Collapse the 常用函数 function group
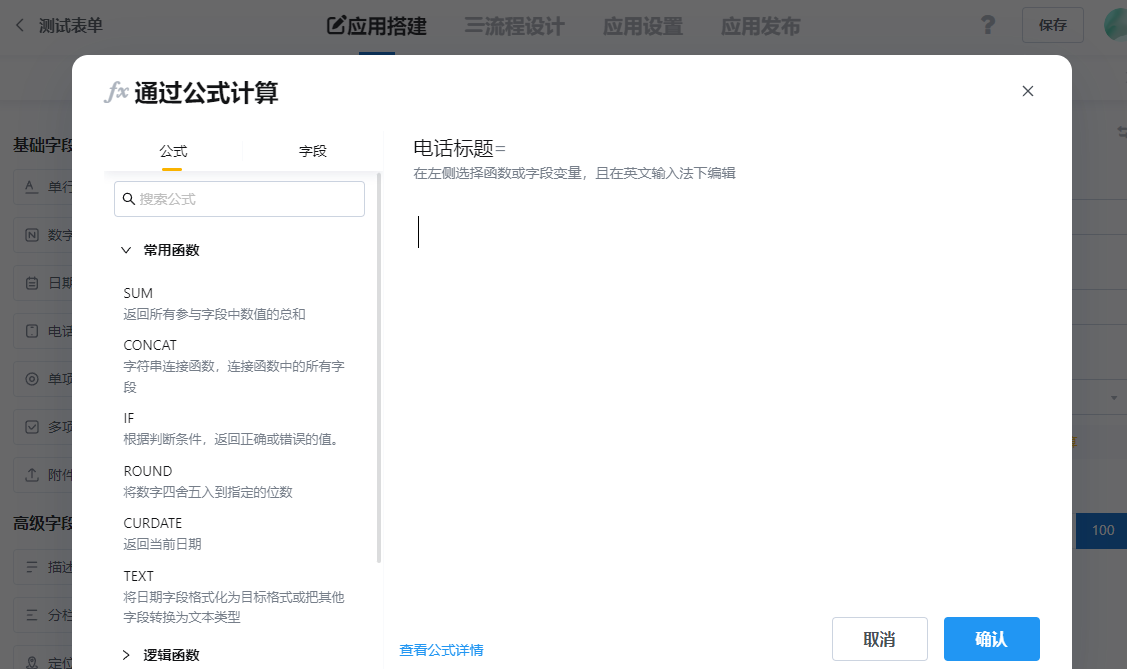The width and height of the screenshot is (1127, 669). [126, 249]
